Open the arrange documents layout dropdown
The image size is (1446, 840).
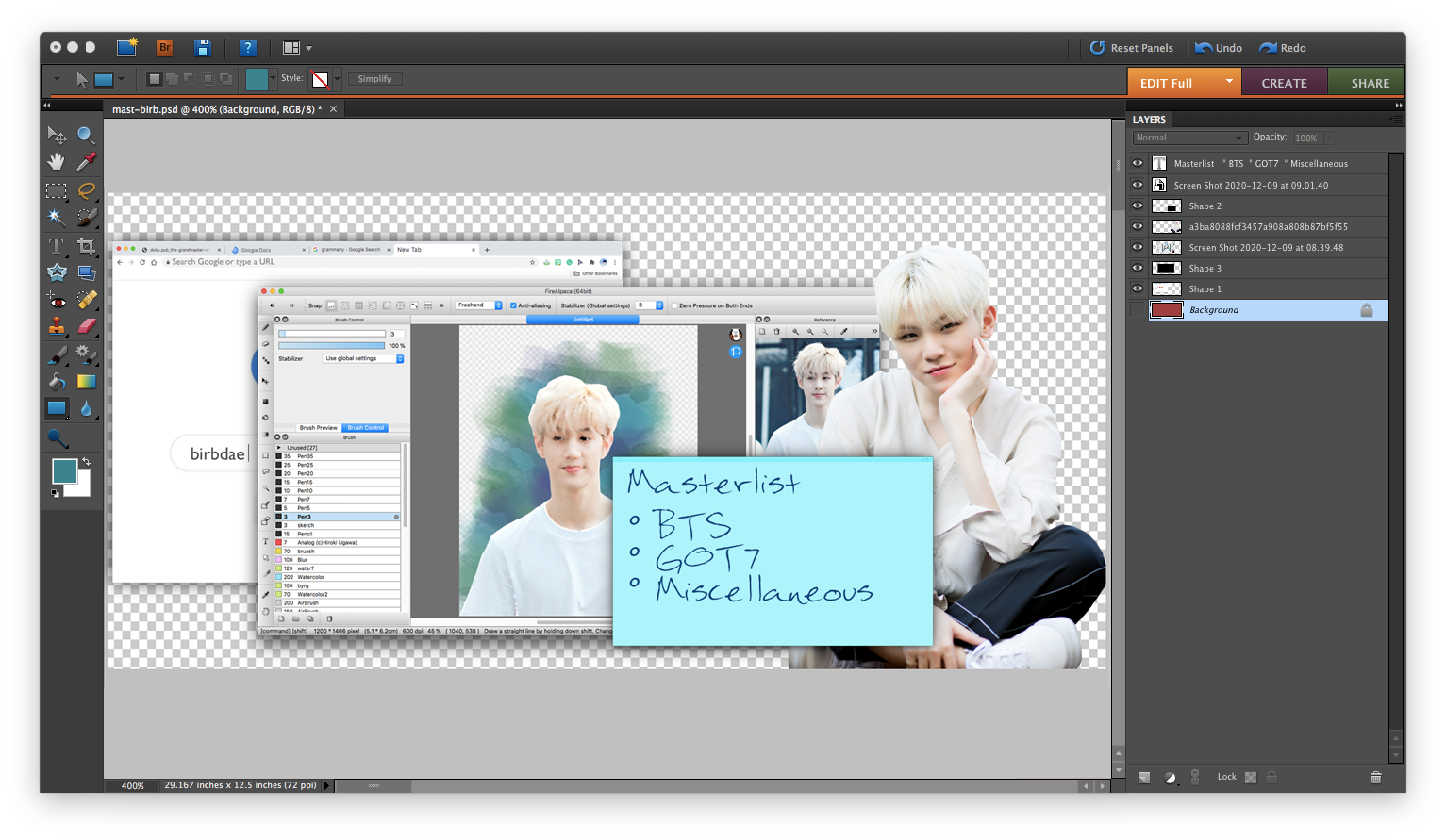(x=297, y=48)
